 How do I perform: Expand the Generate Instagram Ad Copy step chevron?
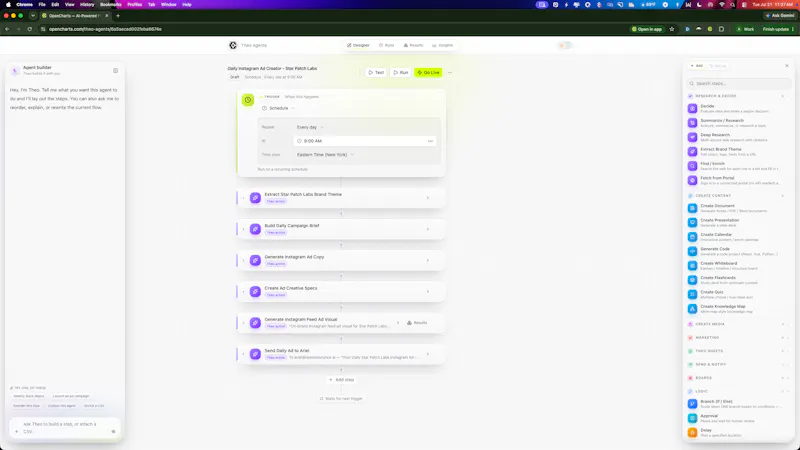pyautogui.click(x=428, y=260)
